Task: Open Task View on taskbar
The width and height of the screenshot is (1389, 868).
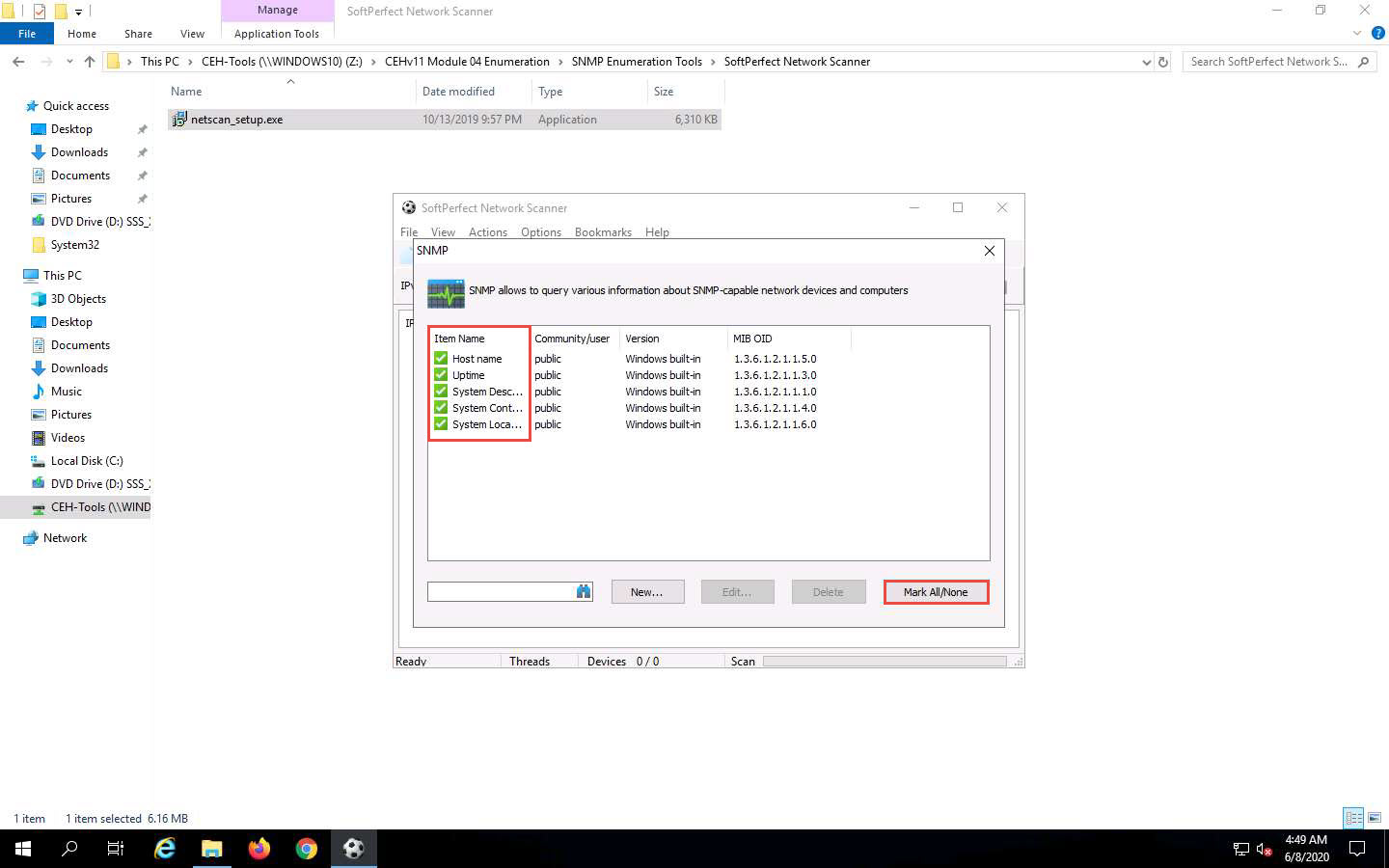Action: tap(116, 849)
